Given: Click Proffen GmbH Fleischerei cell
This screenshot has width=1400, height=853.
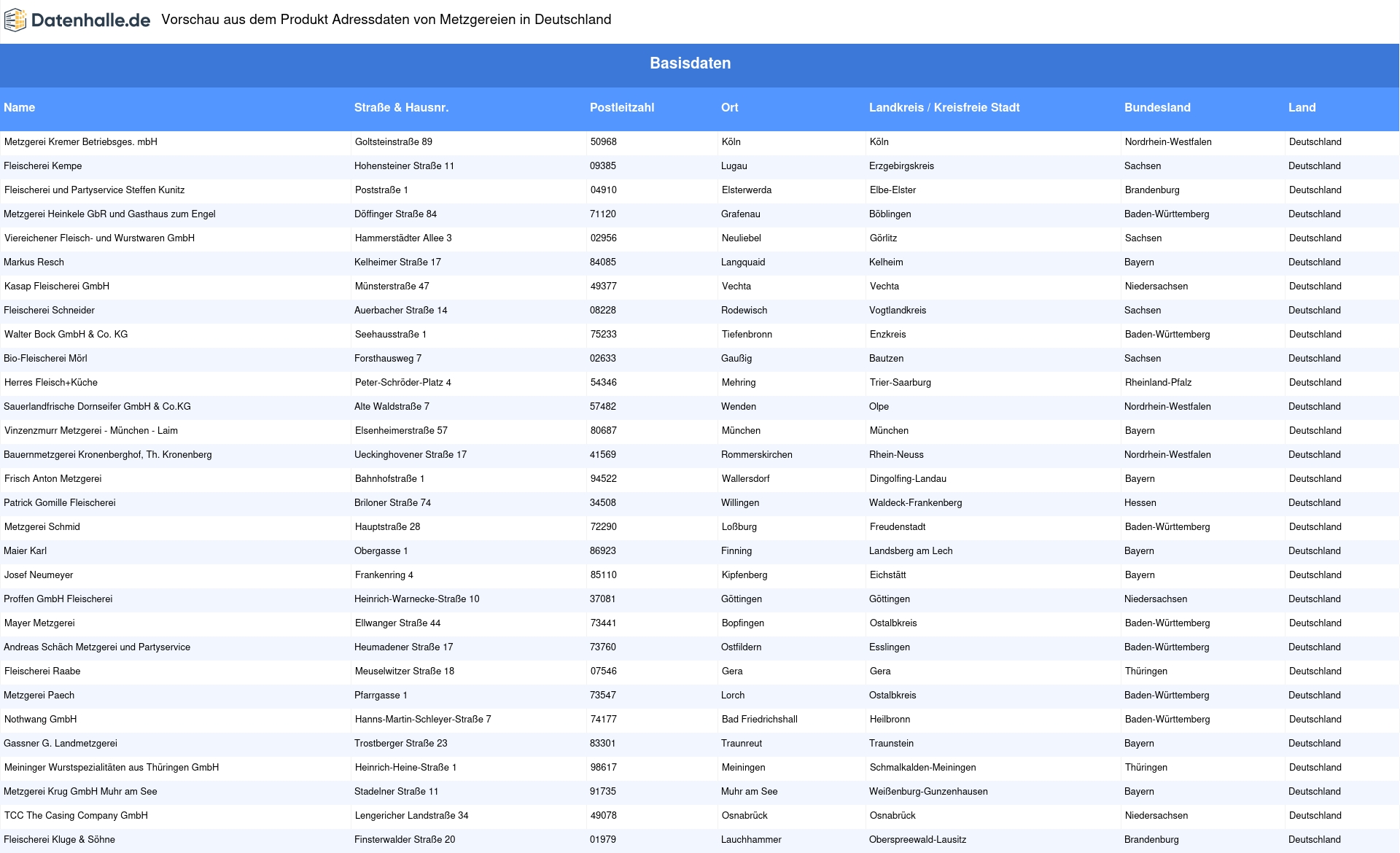Looking at the screenshot, I should click(x=58, y=599).
